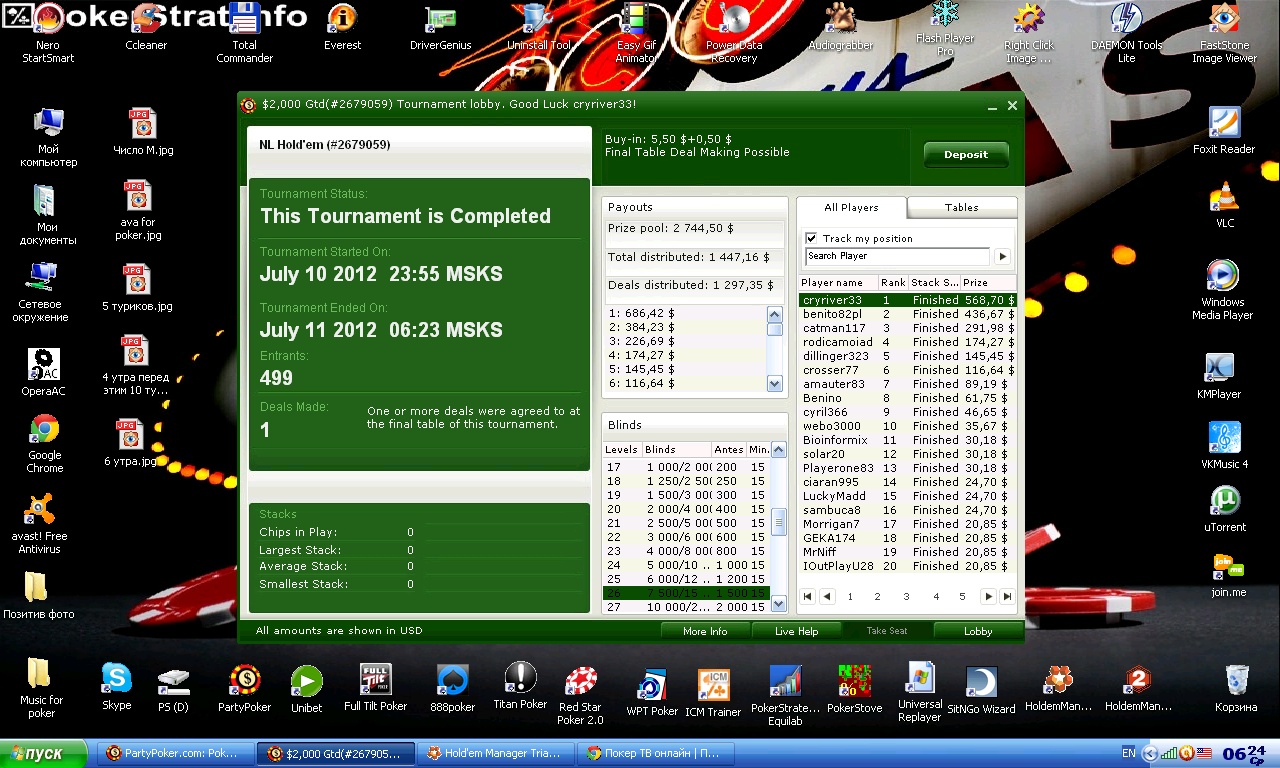Open the Корзина recycle bin
Screen dimensions: 1280x768
point(1236,688)
